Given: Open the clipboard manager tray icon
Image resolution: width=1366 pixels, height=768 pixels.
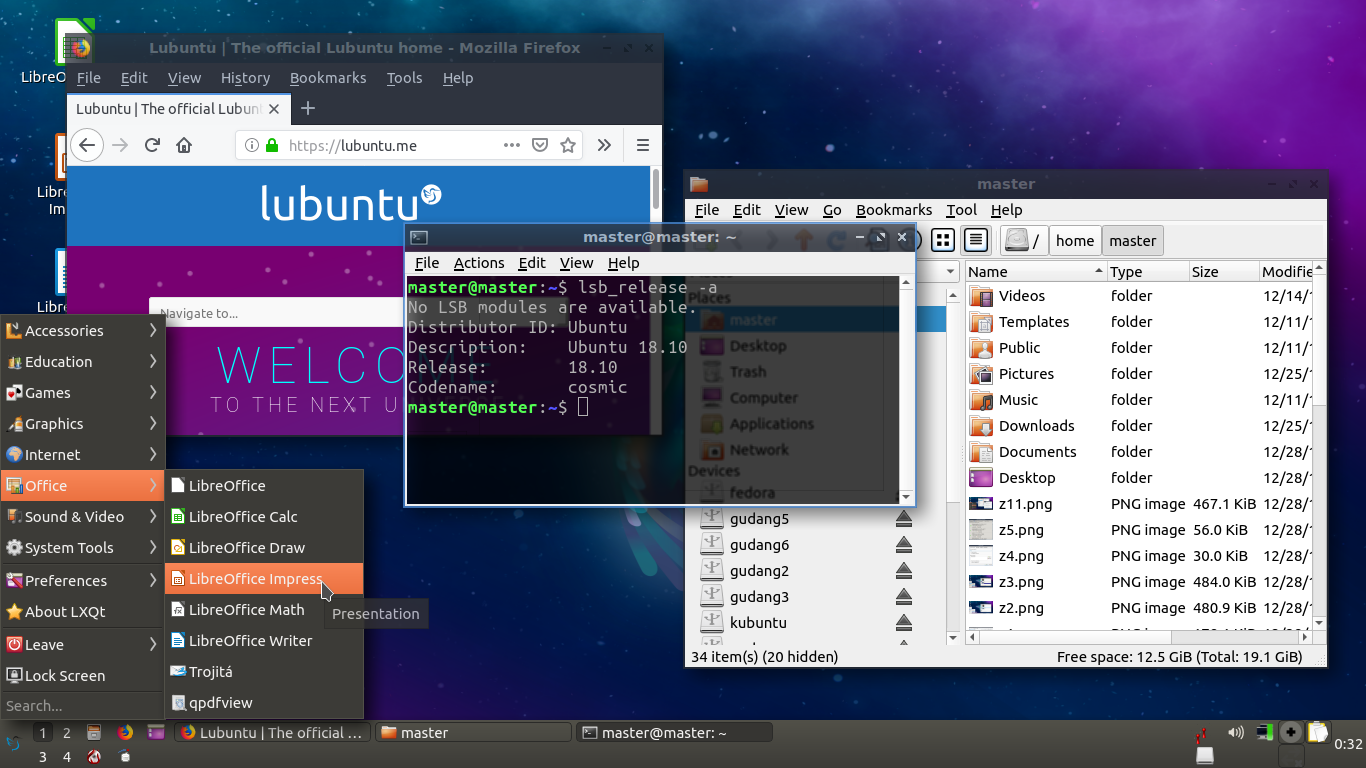Looking at the screenshot, I should 1318,732.
